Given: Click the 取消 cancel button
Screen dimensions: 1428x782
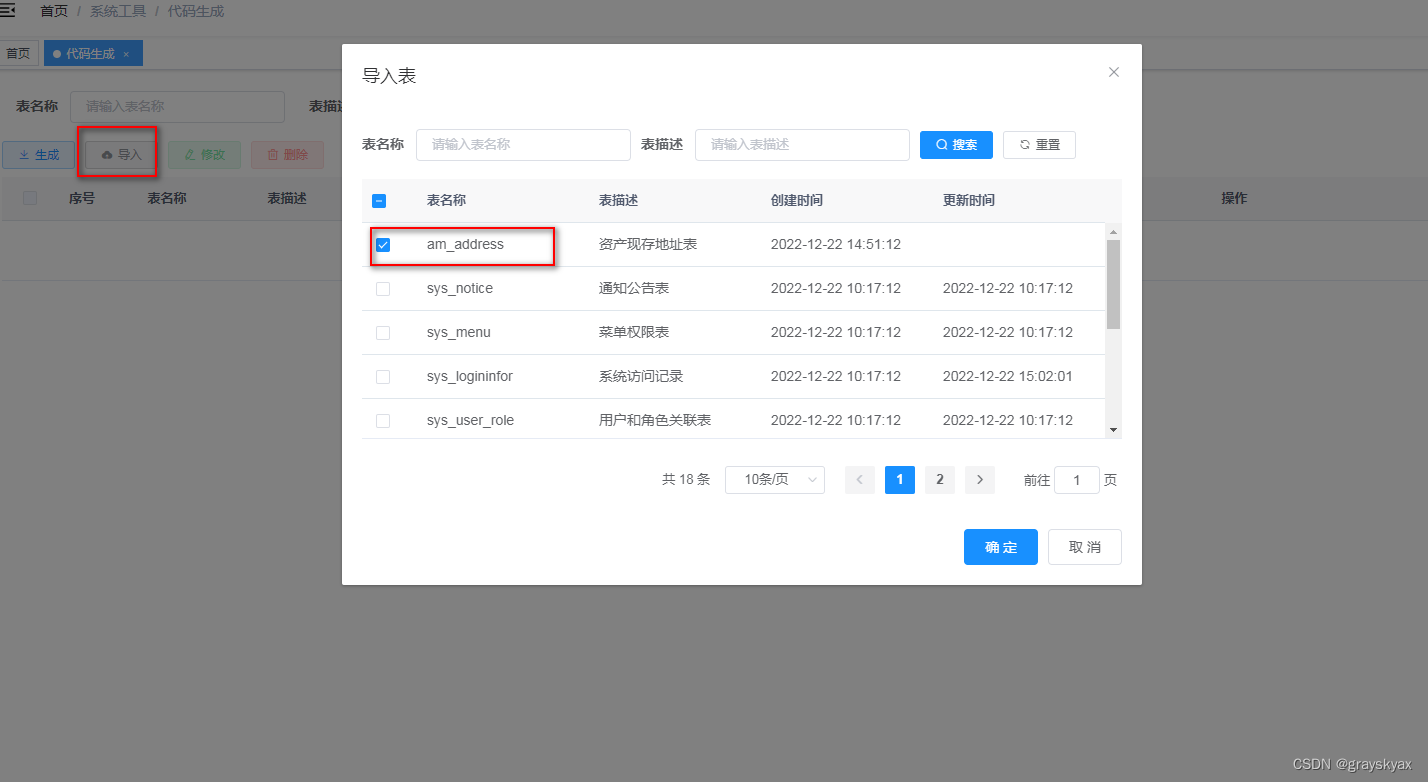Looking at the screenshot, I should 1084,547.
